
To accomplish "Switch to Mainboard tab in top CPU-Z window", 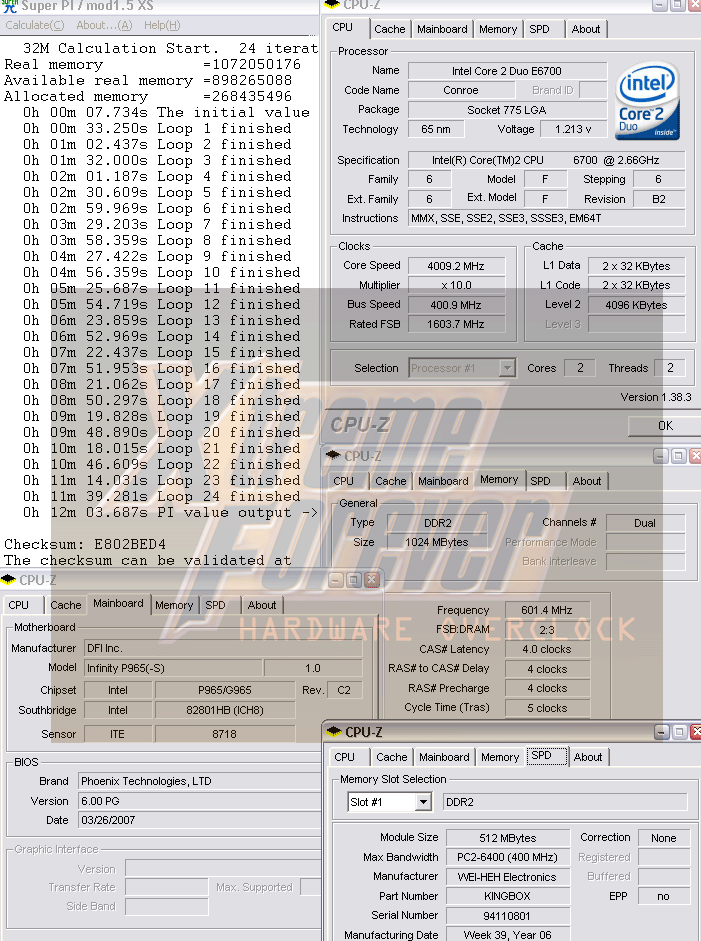I will (x=442, y=29).
